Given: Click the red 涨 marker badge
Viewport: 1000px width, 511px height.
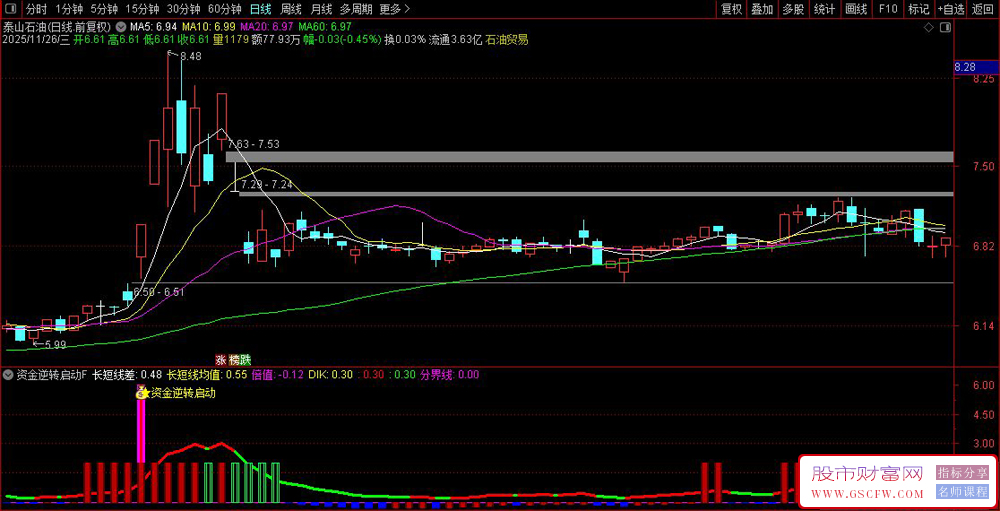Looking at the screenshot, I should click(221, 359).
